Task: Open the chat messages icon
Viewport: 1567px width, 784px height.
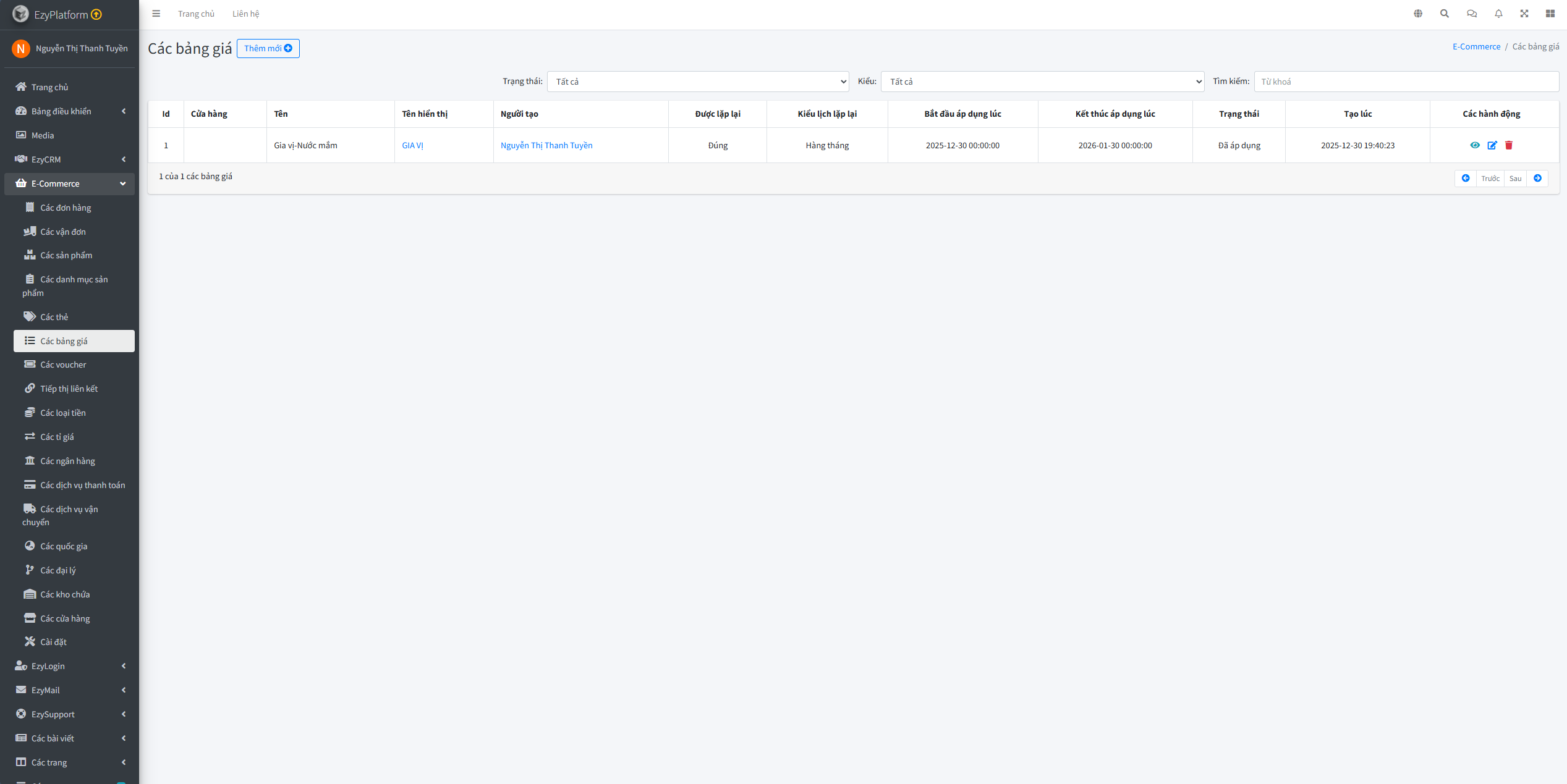Action: (1472, 14)
